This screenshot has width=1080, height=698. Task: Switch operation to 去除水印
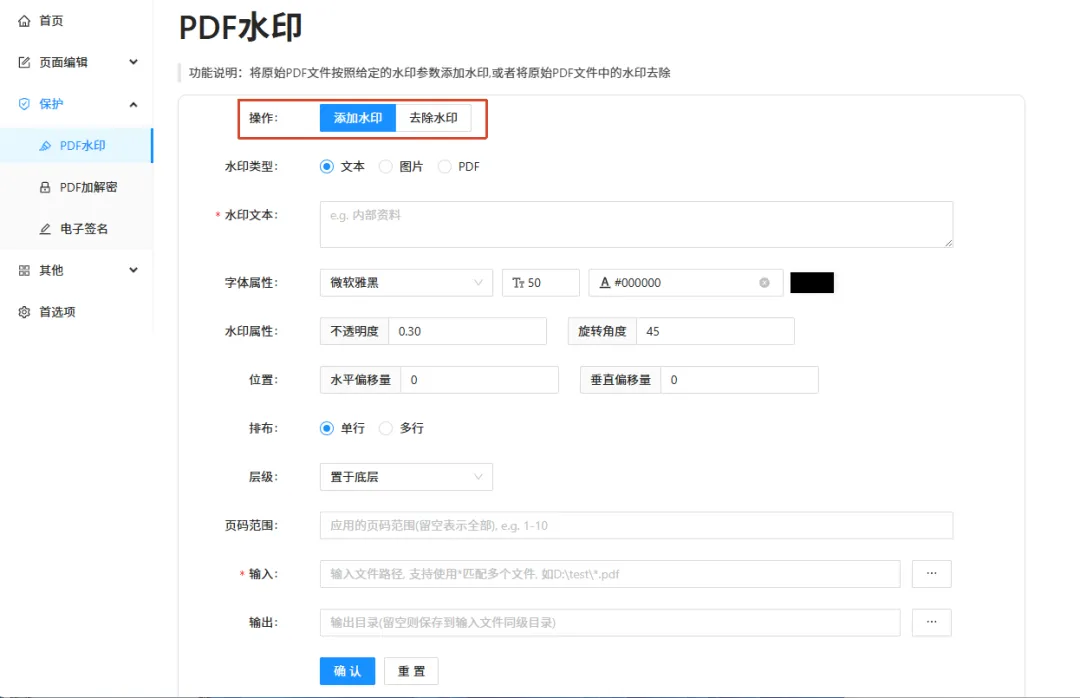tap(433, 118)
